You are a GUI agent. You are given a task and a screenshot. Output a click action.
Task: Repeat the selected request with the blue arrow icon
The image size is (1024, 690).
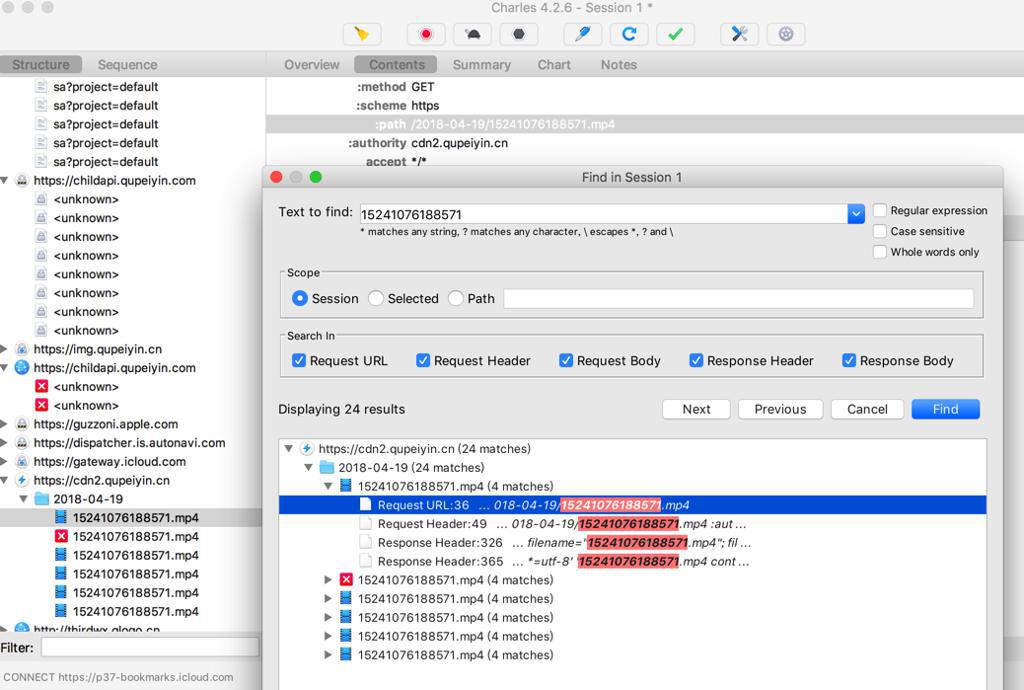point(629,34)
